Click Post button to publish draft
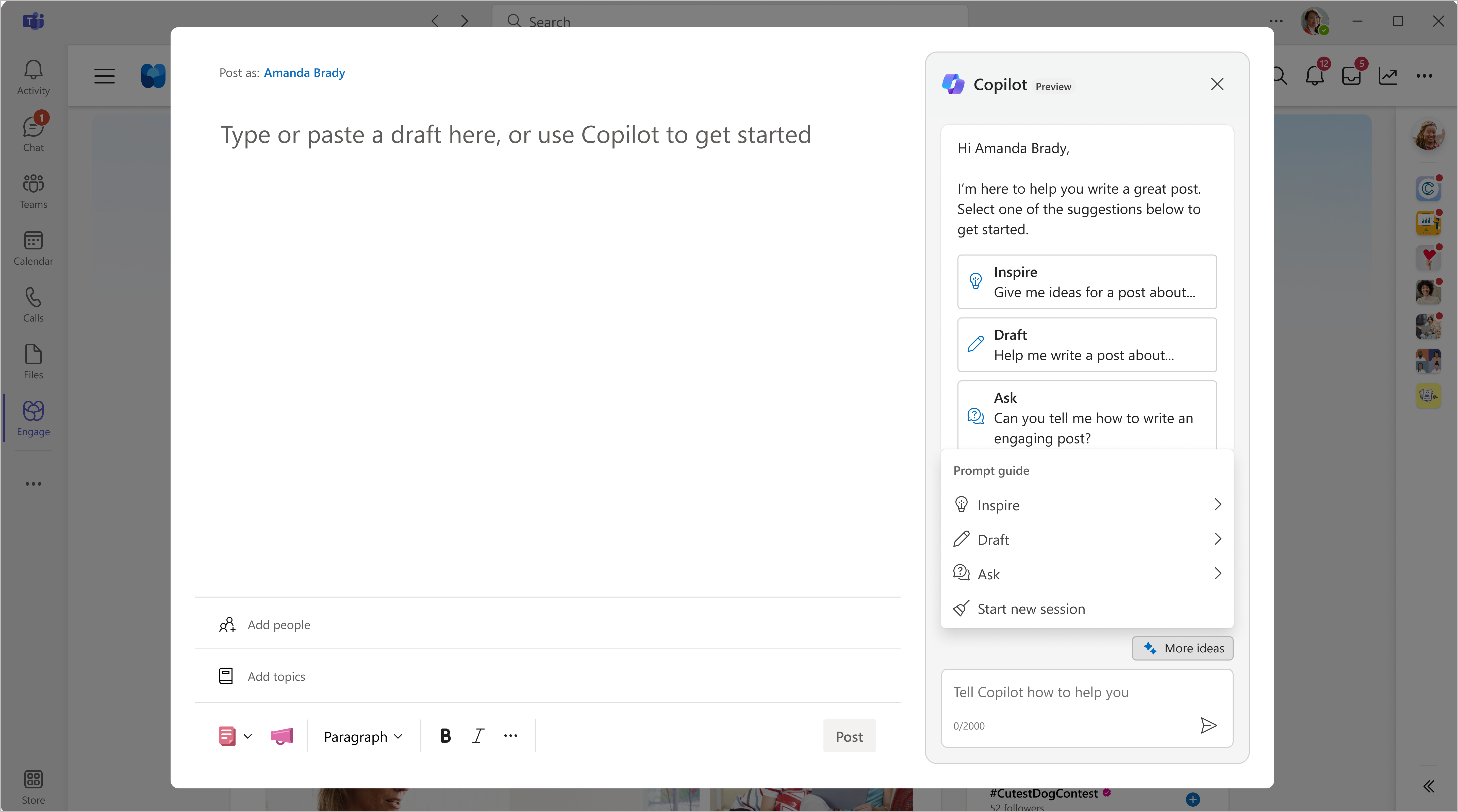1458x812 pixels. click(x=849, y=736)
